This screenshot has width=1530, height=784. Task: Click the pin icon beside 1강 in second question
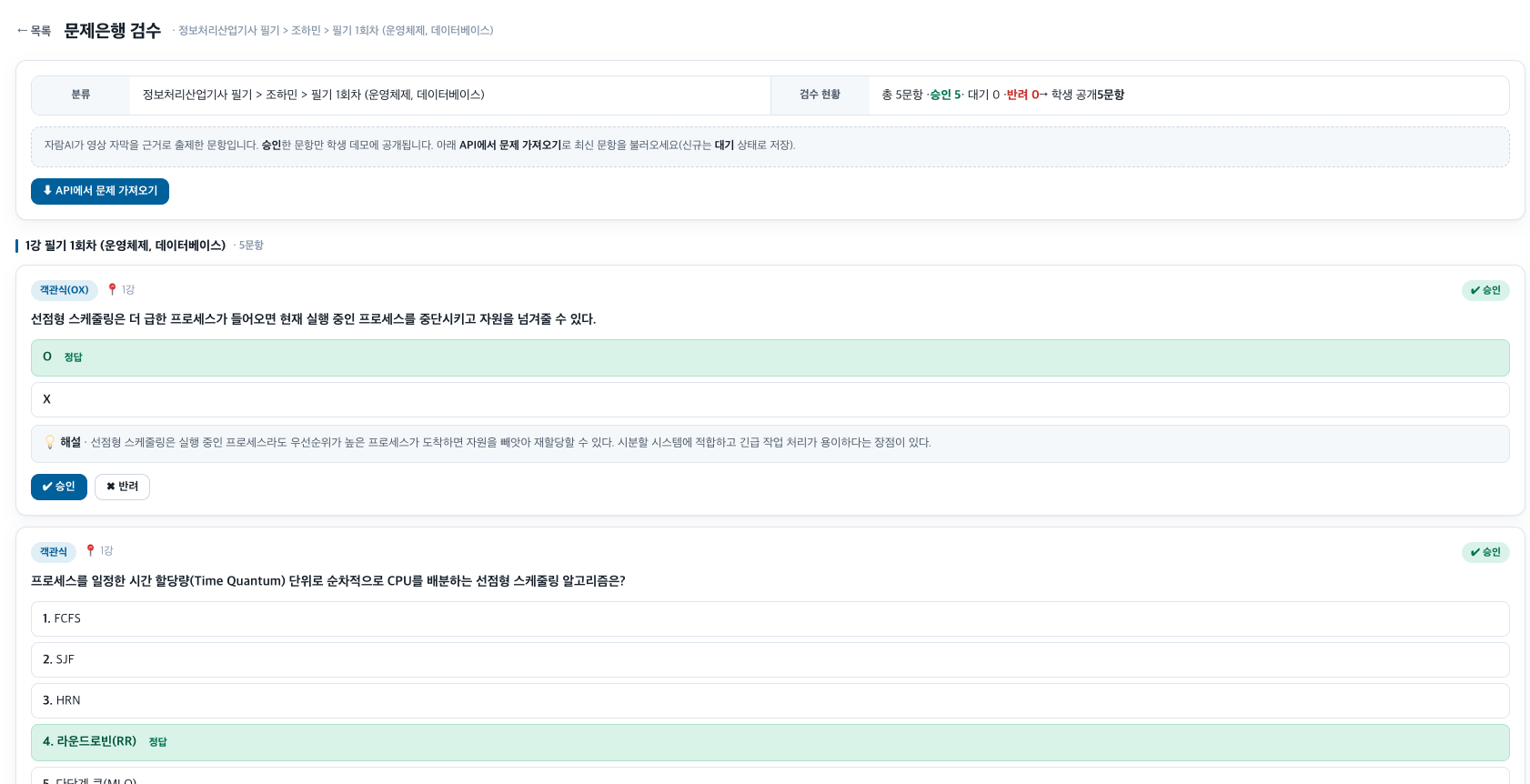tap(90, 550)
